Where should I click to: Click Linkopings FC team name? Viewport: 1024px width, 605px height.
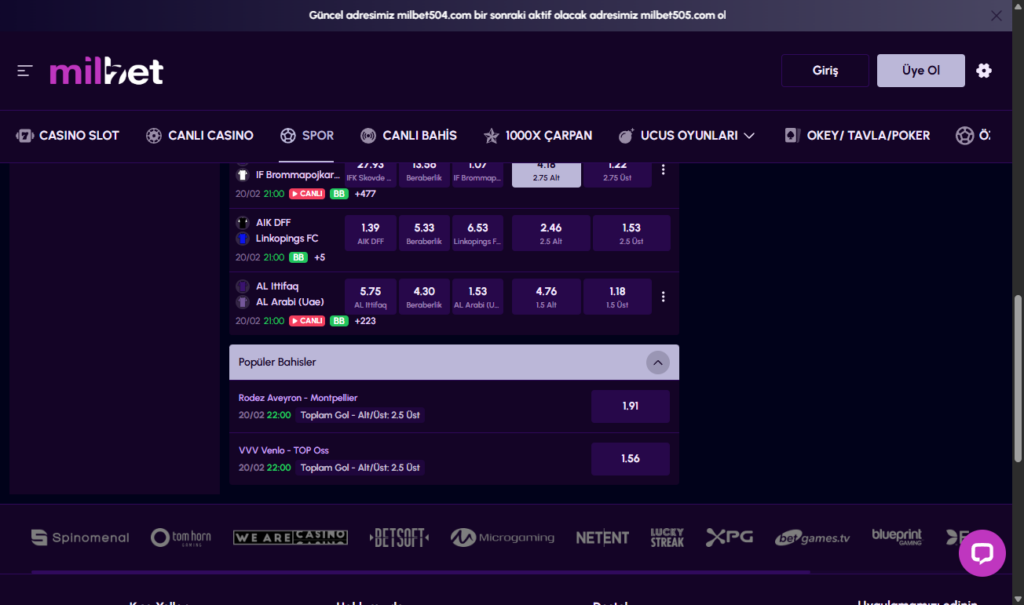pos(287,238)
